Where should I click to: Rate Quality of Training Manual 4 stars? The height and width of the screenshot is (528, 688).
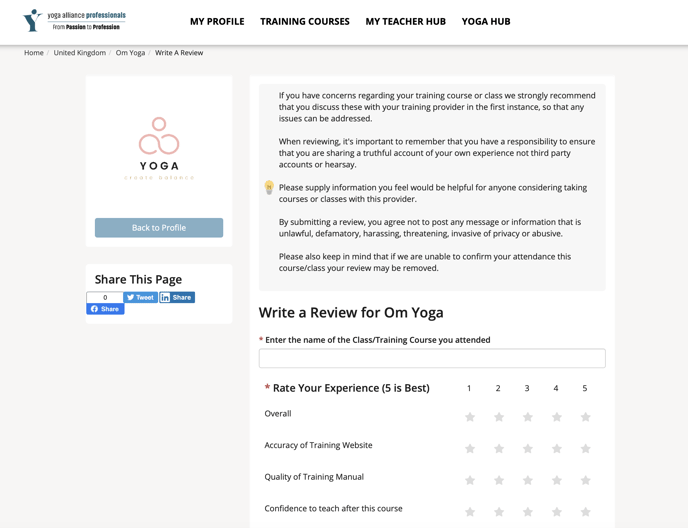pos(557,480)
